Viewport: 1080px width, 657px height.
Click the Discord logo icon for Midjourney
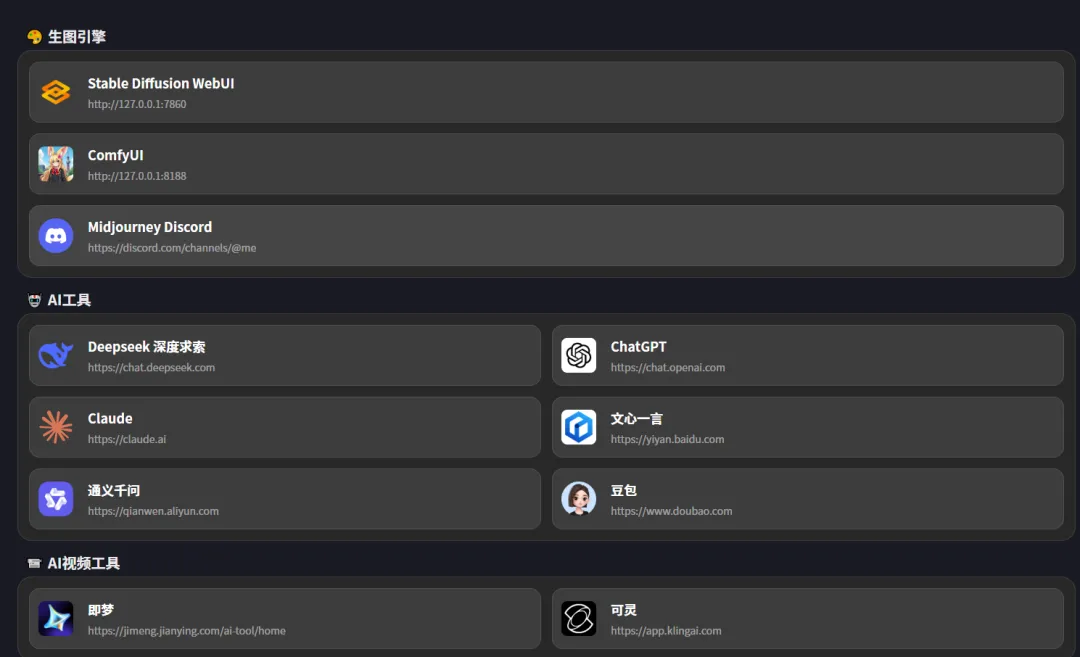pyautogui.click(x=56, y=236)
